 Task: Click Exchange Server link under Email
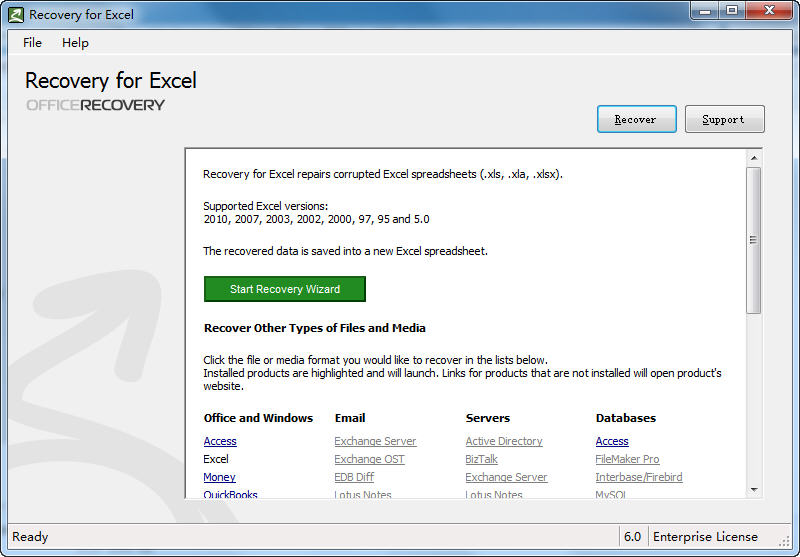(375, 441)
